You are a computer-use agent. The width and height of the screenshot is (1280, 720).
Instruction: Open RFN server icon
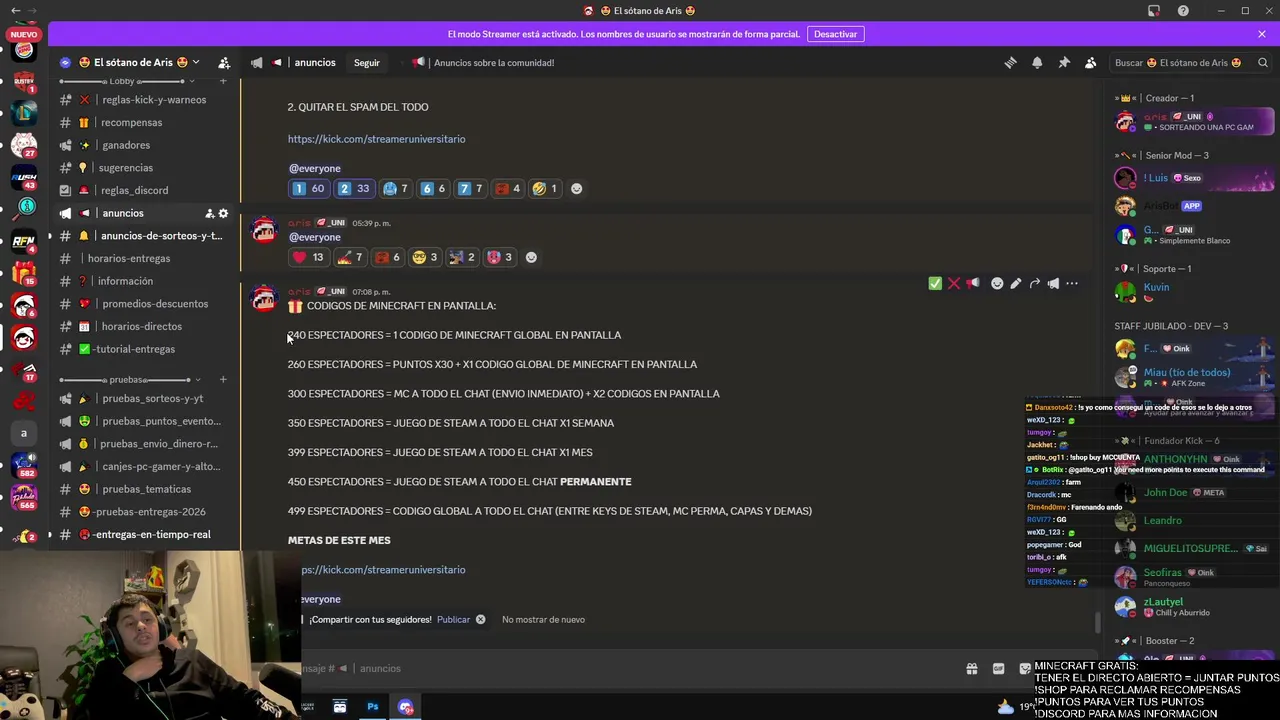tap(24, 241)
